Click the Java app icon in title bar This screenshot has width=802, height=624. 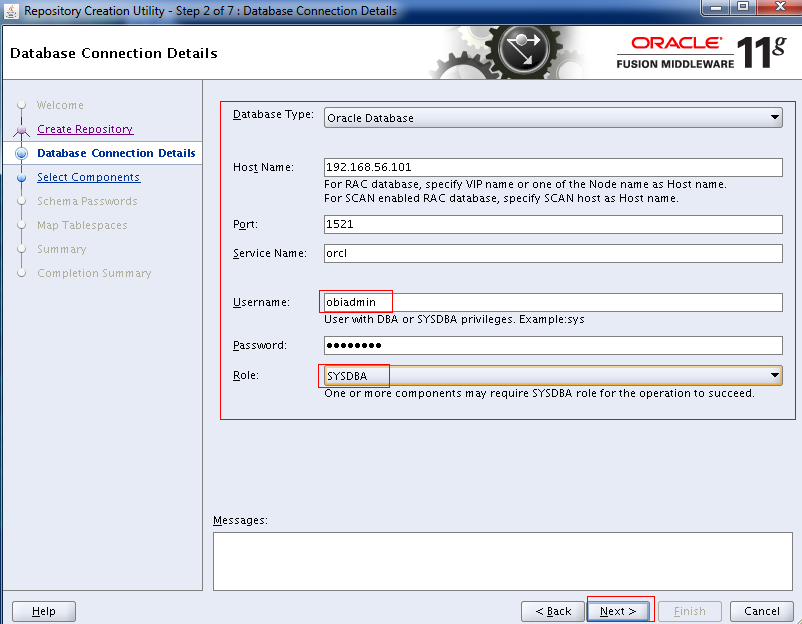pos(11,10)
